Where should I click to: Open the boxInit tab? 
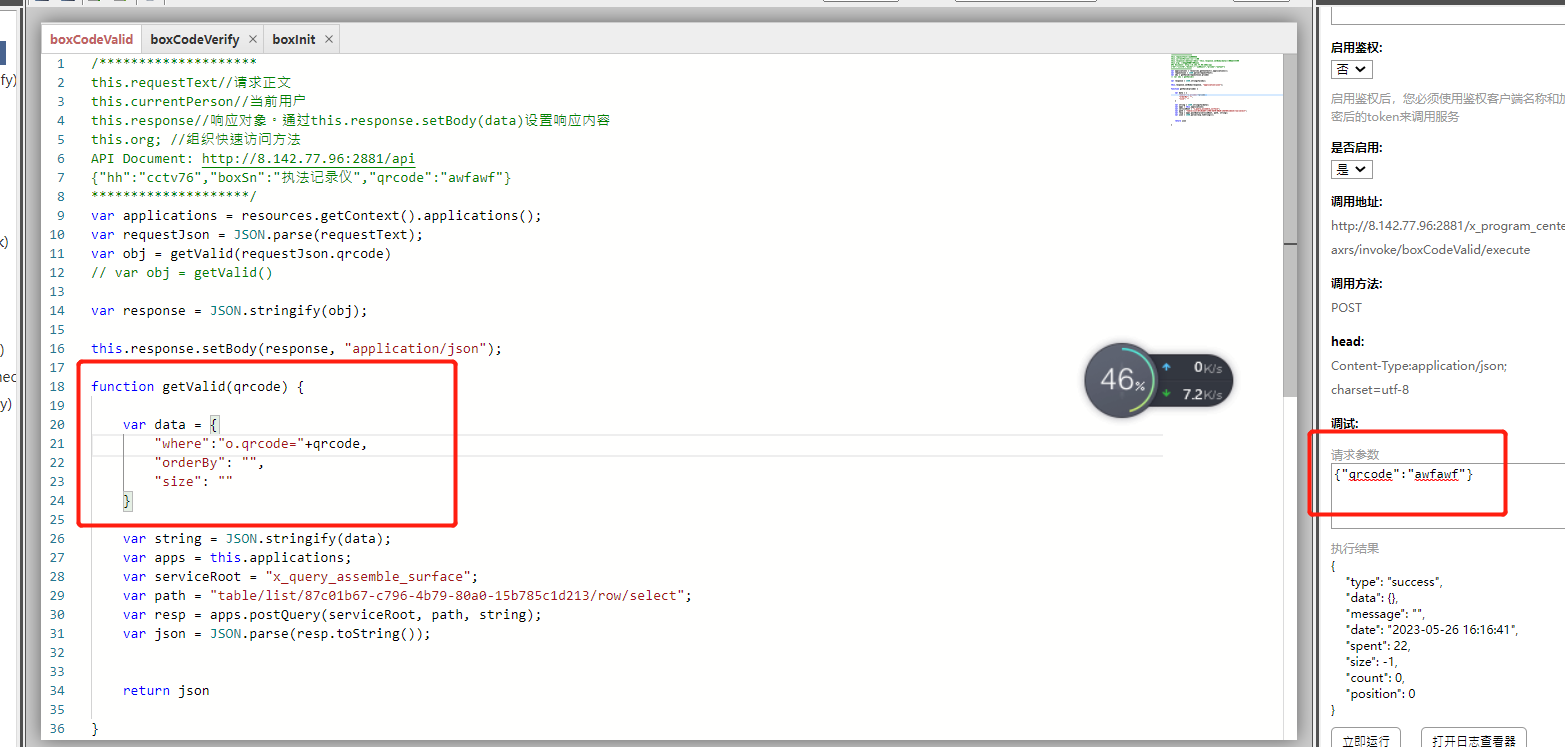(294, 39)
